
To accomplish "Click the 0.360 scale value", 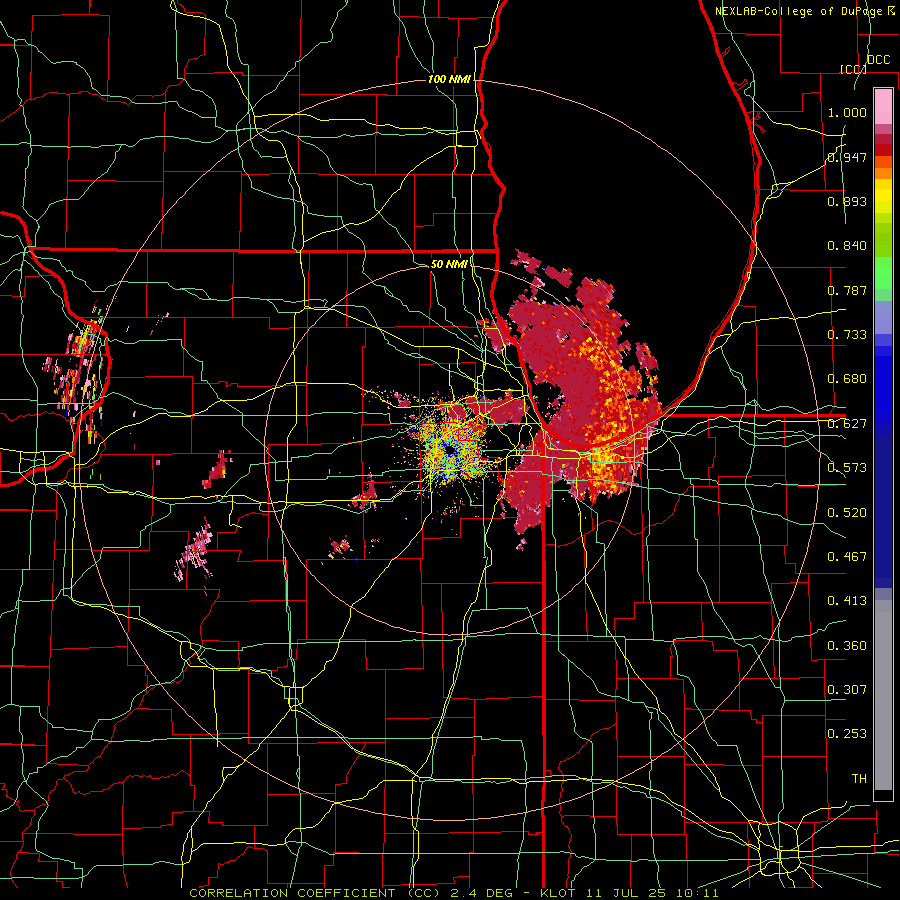I will click(847, 646).
